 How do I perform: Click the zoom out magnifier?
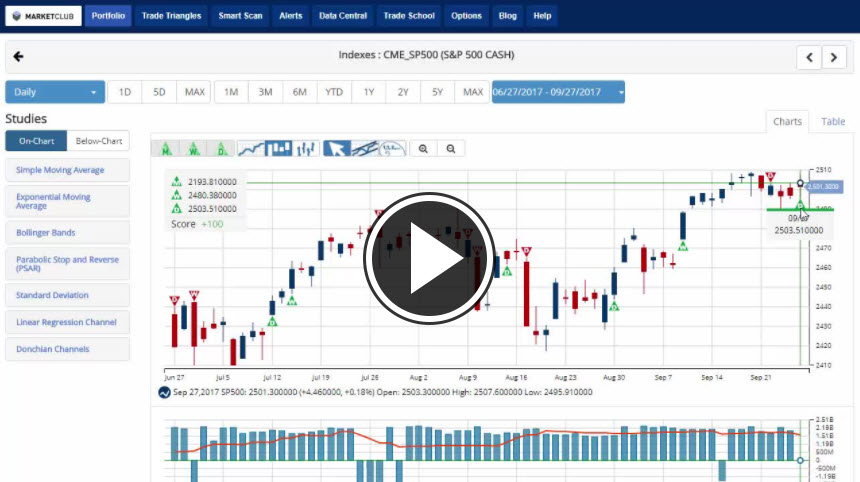452,148
